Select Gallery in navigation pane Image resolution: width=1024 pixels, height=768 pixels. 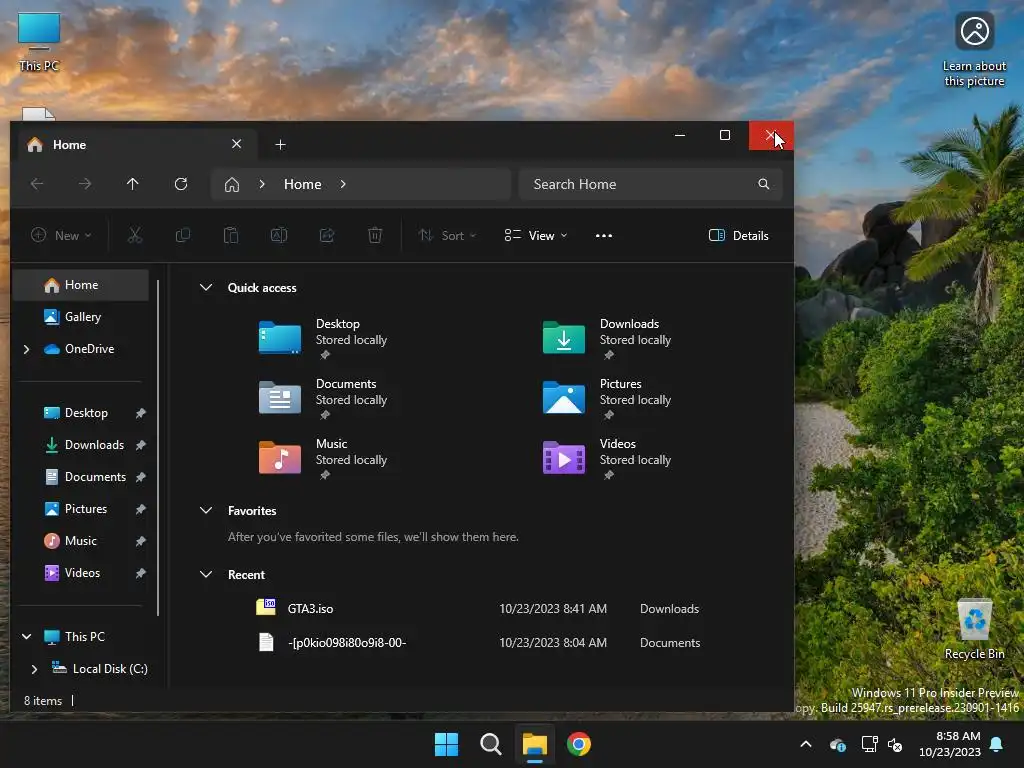click(80, 317)
